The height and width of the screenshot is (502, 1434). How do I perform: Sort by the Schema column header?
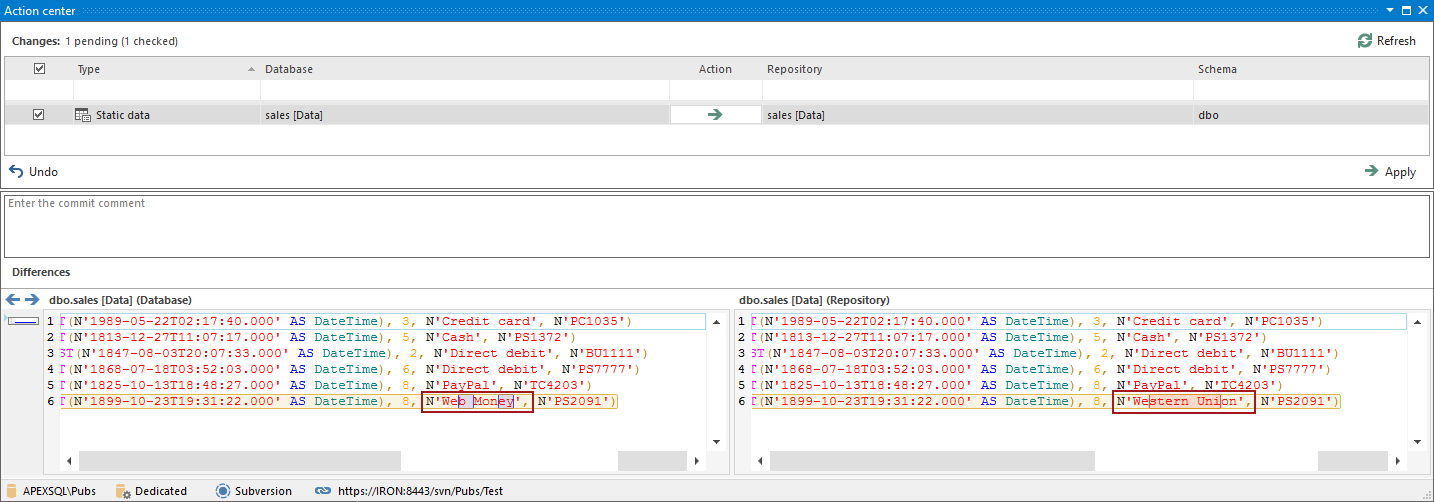[1217, 69]
